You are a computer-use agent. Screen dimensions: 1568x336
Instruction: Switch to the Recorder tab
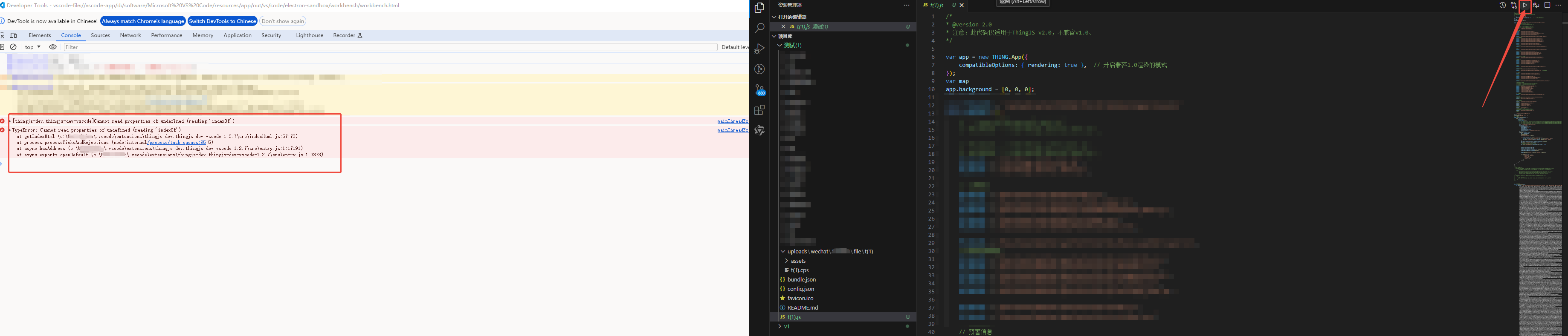click(348, 35)
